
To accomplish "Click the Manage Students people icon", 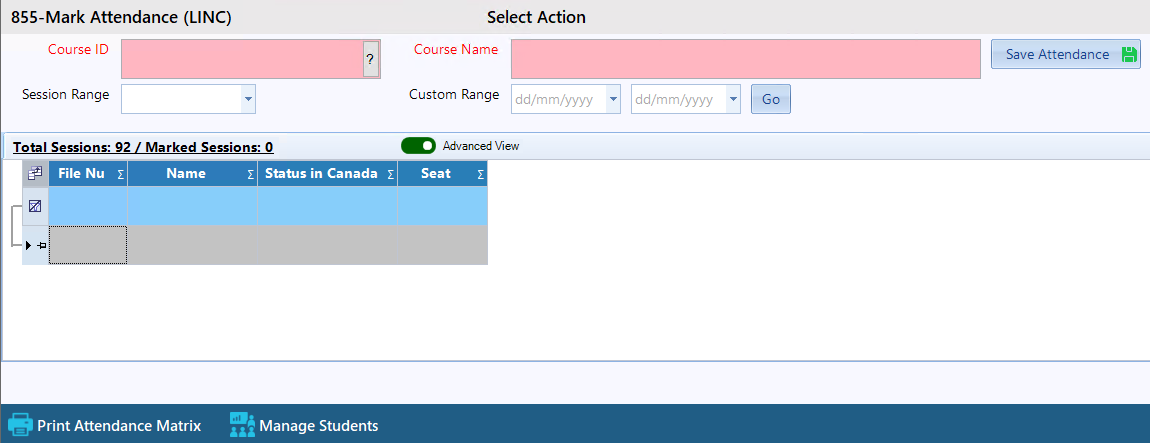I will [242, 425].
